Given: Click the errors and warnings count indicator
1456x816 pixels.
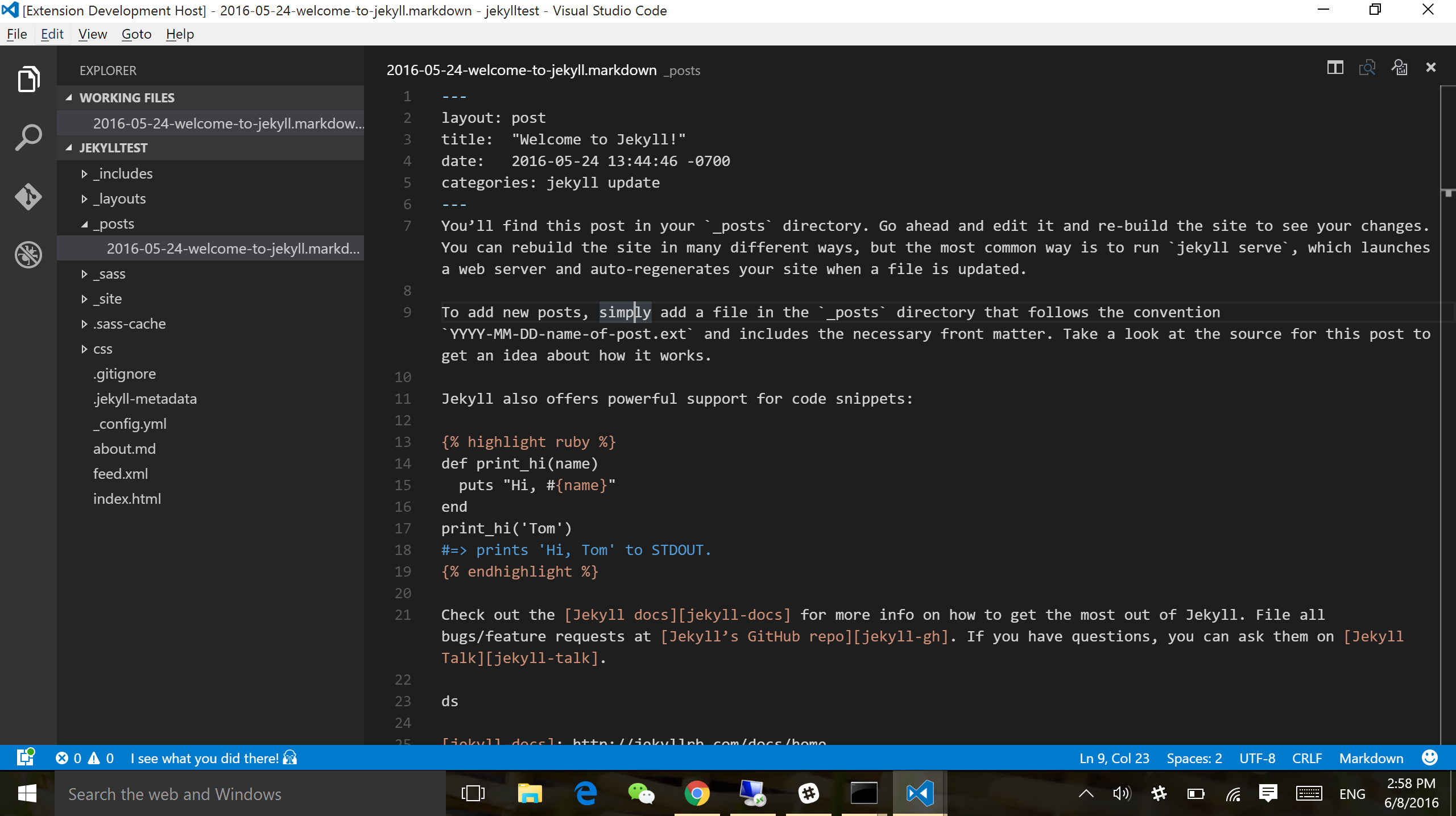Looking at the screenshot, I should (x=85, y=758).
